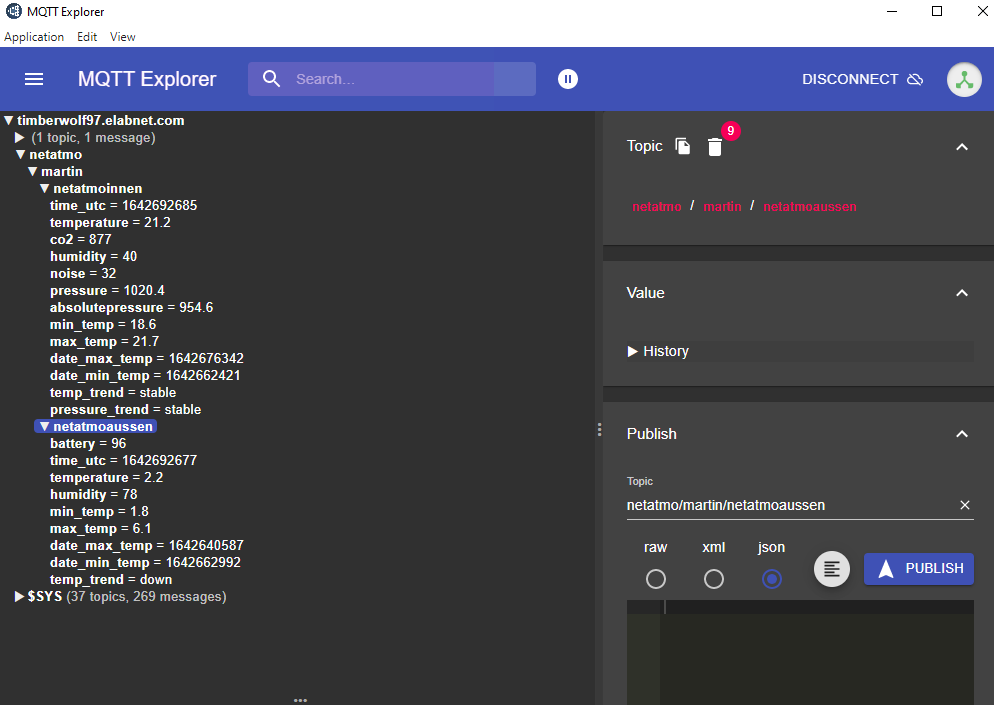
Task: Select the min_temp = 18.6 row
Action: [103, 325]
